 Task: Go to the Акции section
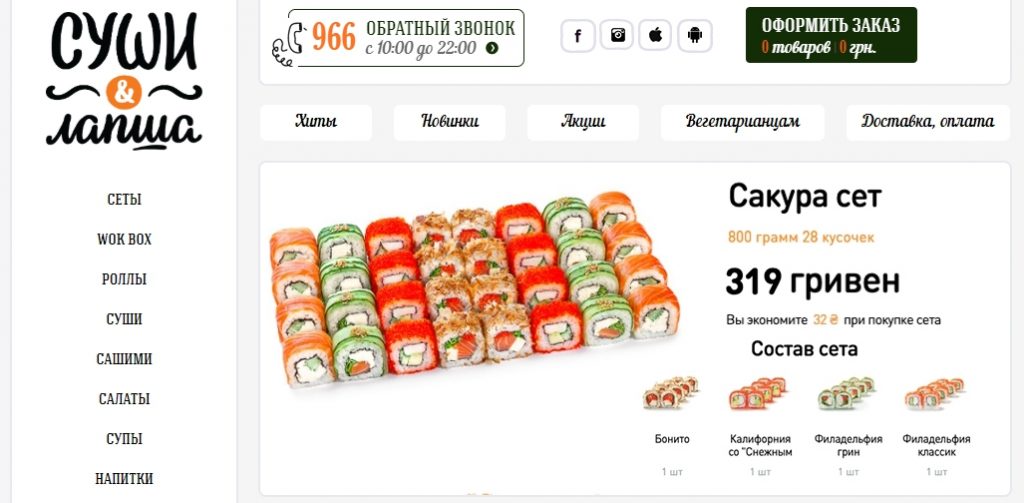point(583,122)
